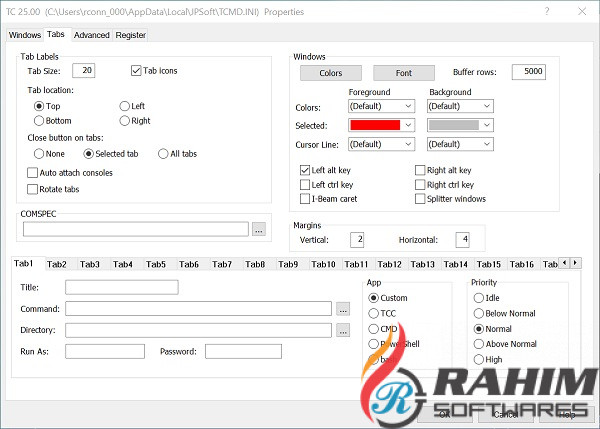
Task: Open Cursor Line Background dropdown
Action: [x=487, y=144]
